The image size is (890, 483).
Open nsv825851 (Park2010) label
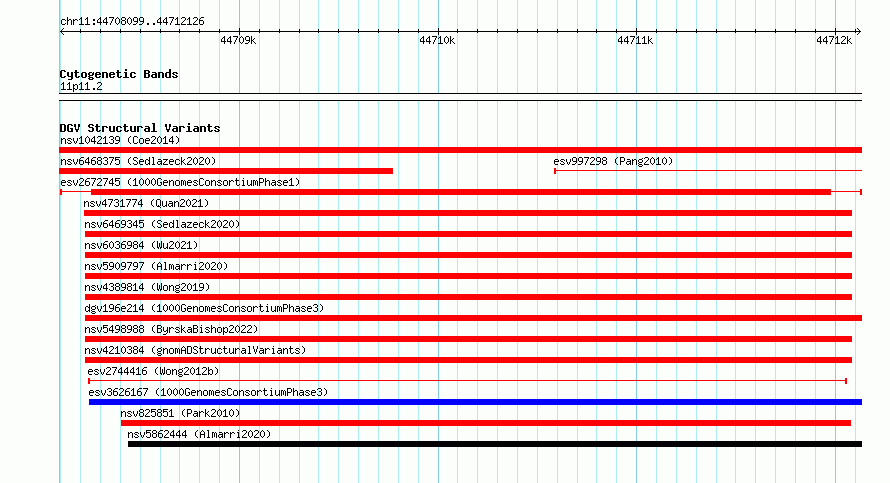pyautogui.click(x=180, y=413)
